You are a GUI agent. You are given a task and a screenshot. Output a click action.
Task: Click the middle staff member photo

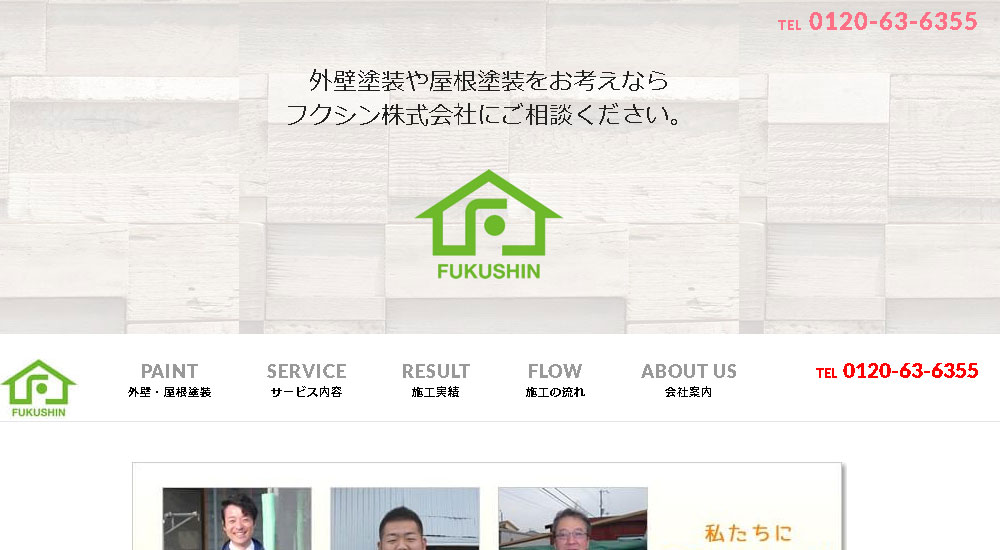[x=405, y=519]
